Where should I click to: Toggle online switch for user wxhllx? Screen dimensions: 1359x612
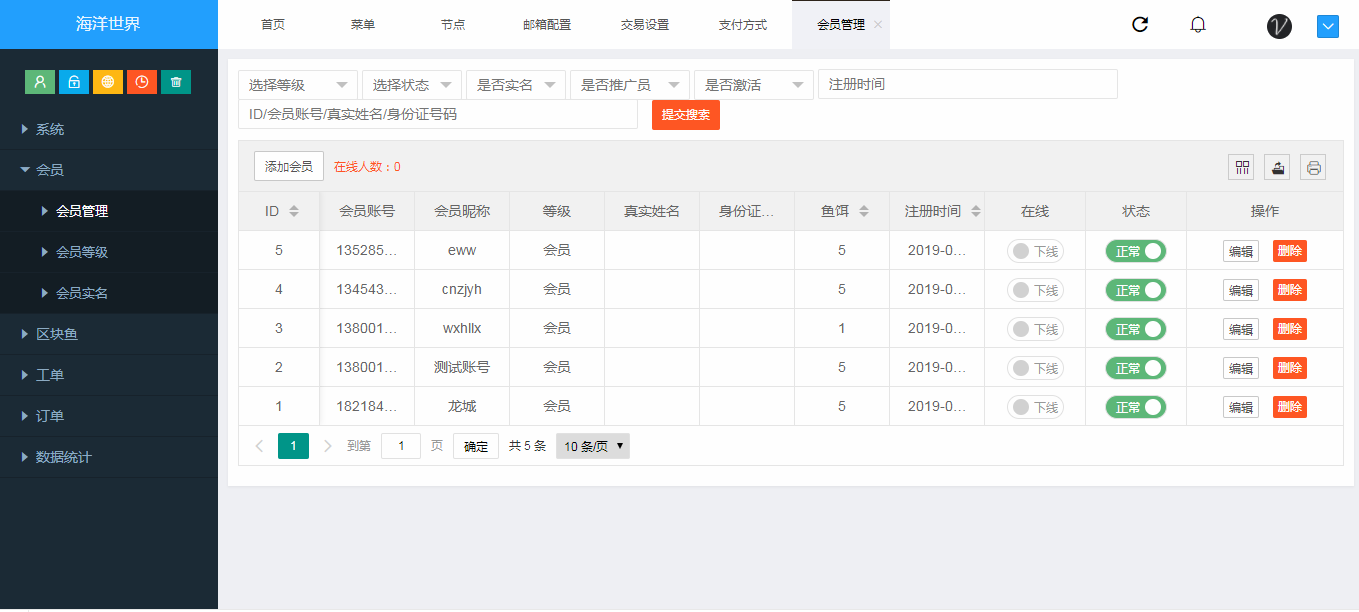click(1035, 329)
